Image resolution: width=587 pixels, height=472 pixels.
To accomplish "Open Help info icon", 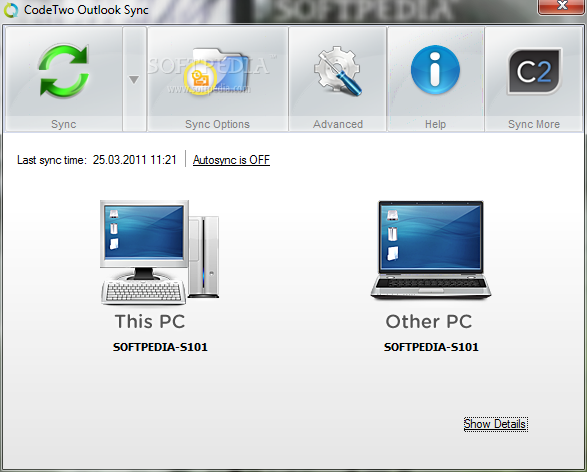I will [435, 70].
